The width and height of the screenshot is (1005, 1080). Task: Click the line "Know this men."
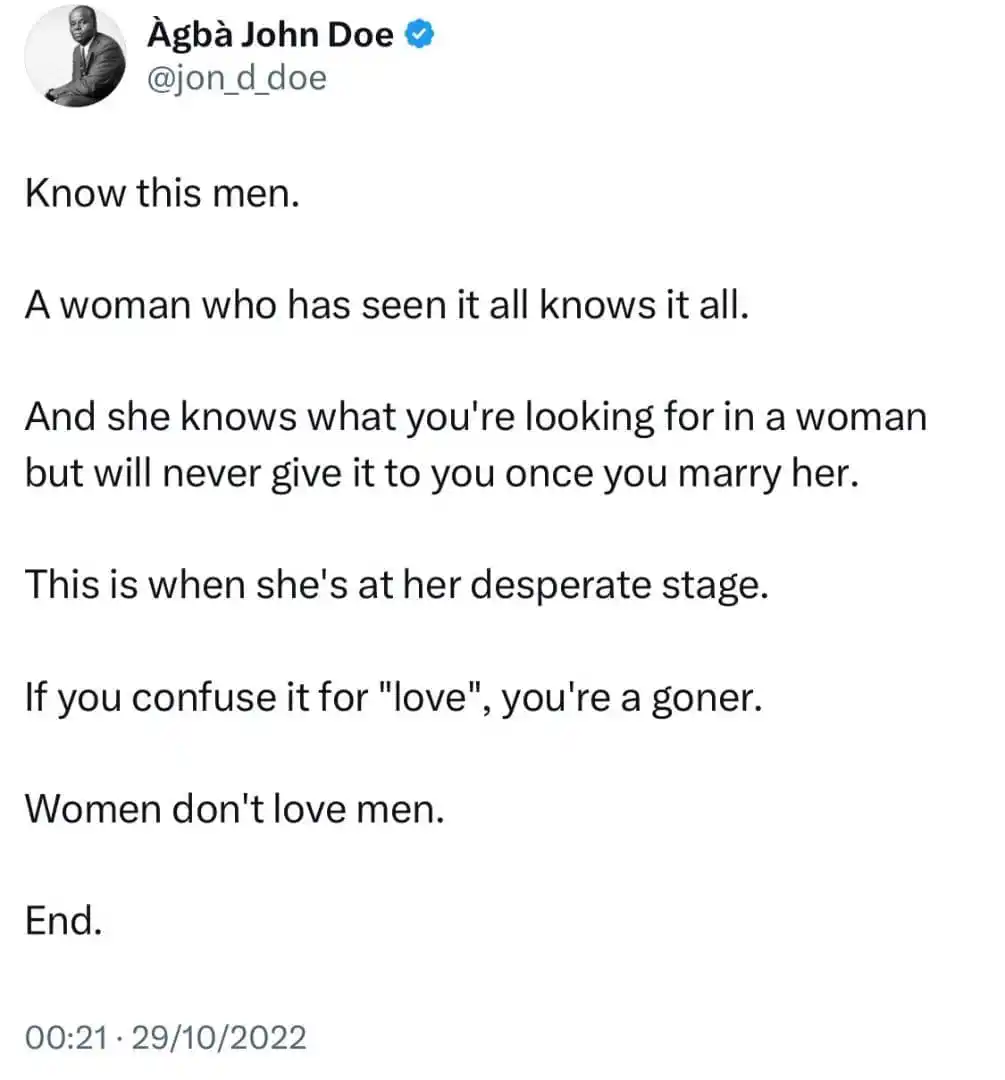(163, 193)
